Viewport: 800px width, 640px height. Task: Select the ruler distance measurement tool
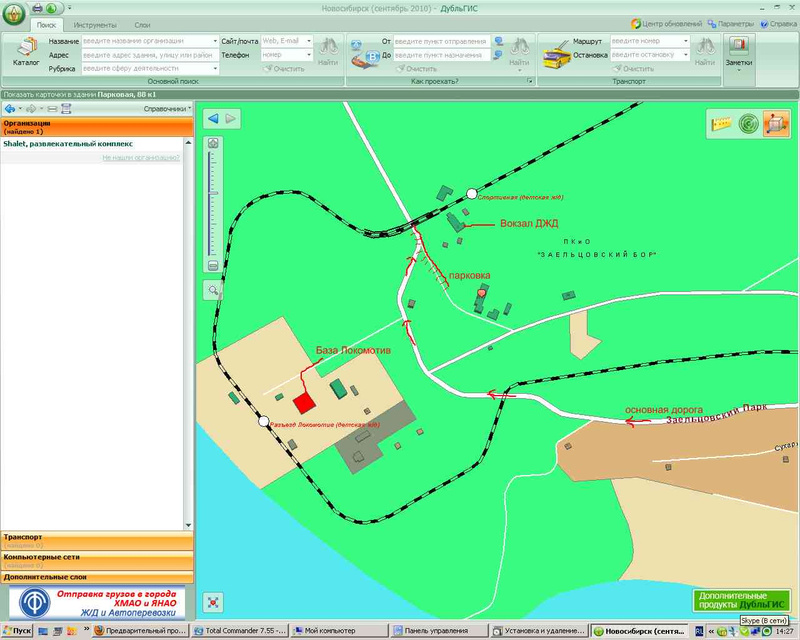tap(721, 124)
